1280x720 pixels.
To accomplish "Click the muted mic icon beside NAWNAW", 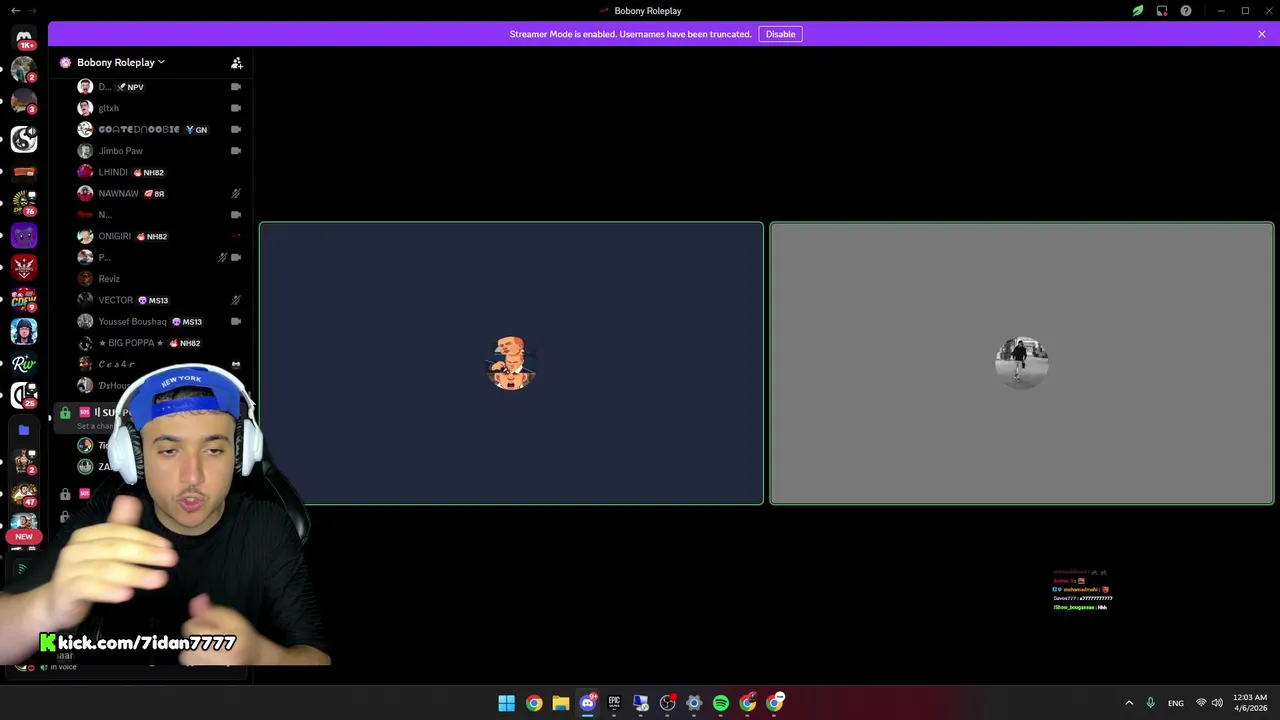I will tap(236, 194).
